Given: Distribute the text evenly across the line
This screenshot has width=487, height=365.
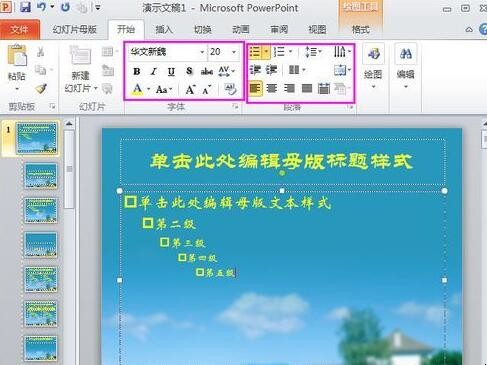Looking at the screenshot, I should (323, 88).
